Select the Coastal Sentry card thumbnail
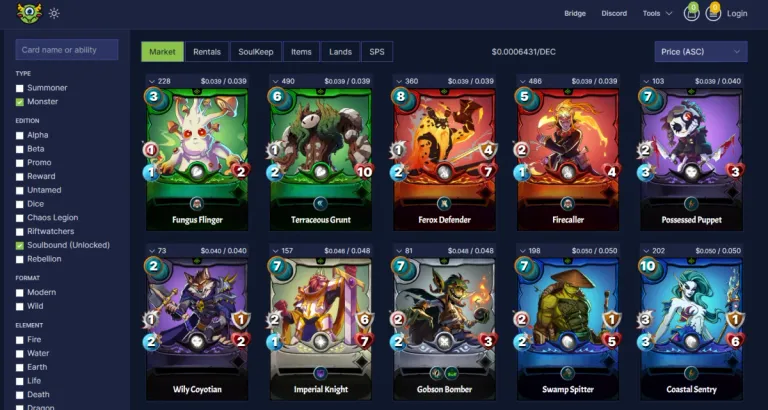Image resolution: width=768 pixels, height=410 pixels. point(691,328)
